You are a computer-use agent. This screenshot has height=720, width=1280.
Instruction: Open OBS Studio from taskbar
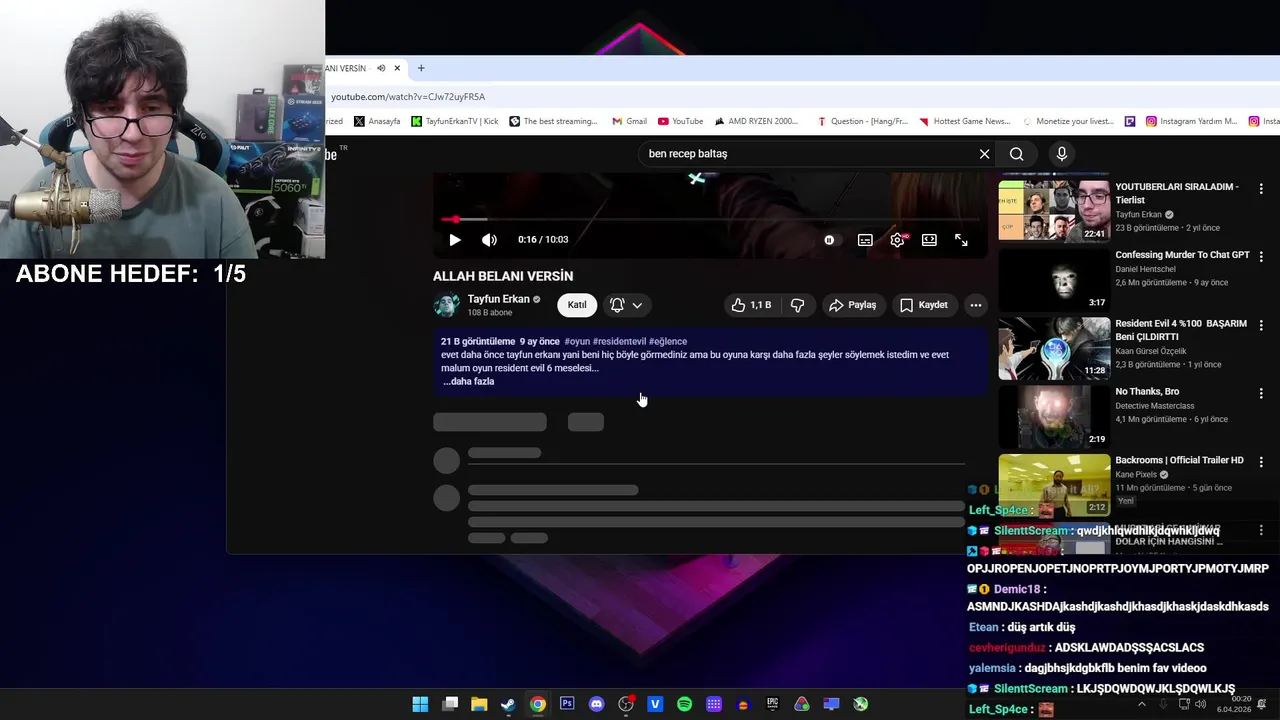(x=626, y=704)
